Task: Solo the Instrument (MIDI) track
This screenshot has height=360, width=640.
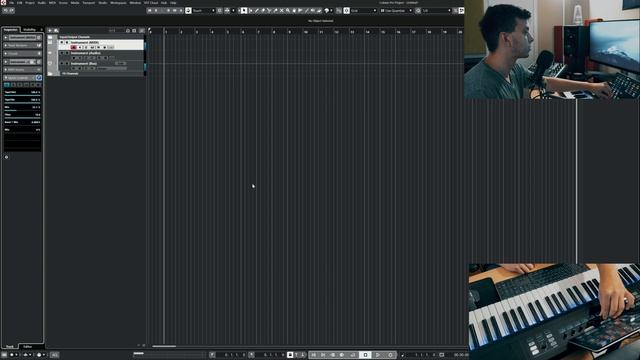Action: [67, 42]
